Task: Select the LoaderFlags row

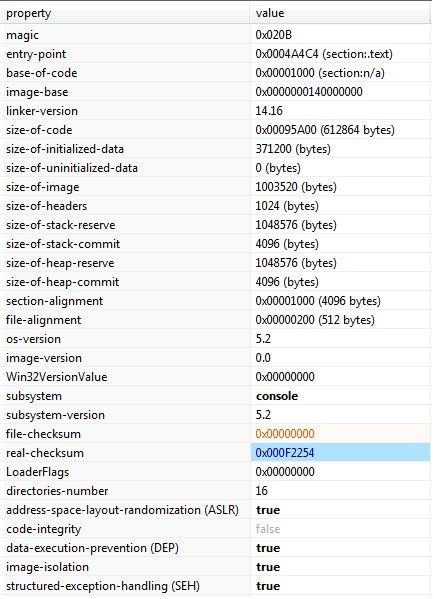Action: 216,472
